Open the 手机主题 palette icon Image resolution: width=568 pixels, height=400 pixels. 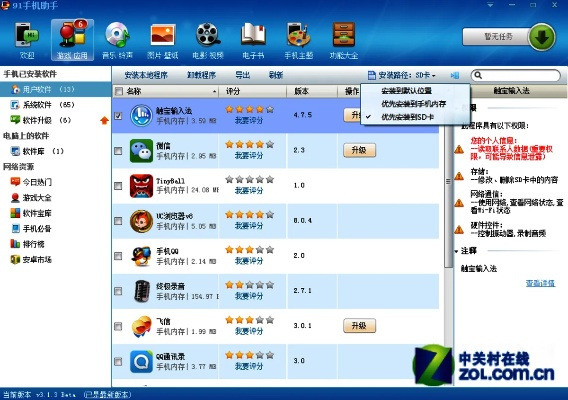(x=298, y=39)
